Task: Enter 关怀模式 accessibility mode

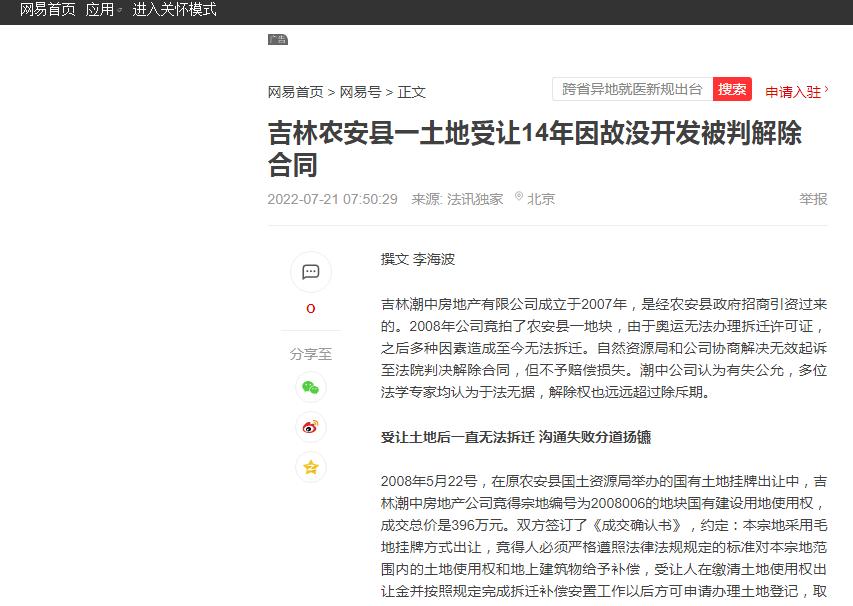Action: tap(174, 10)
